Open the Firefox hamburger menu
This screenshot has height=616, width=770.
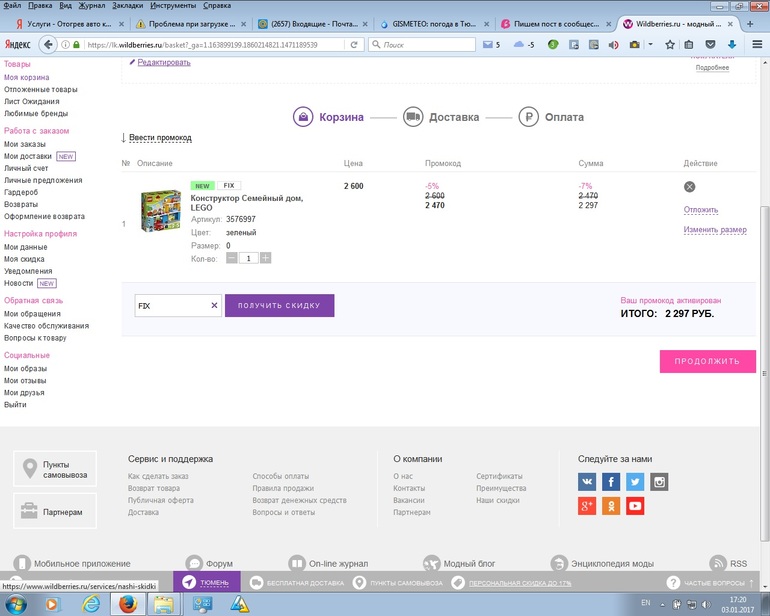pos(758,44)
